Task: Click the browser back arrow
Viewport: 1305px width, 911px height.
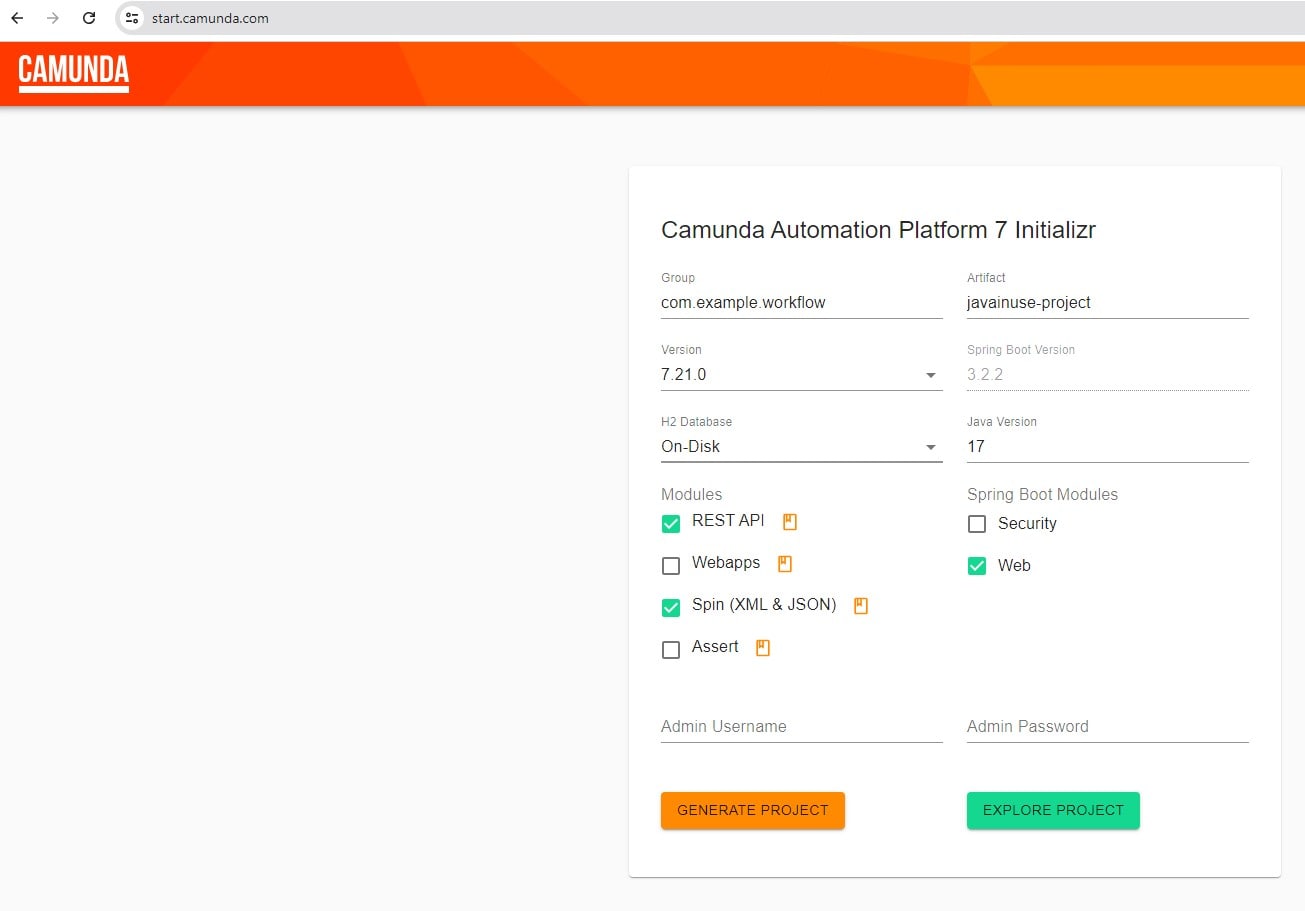Action: click(x=17, y=18)
